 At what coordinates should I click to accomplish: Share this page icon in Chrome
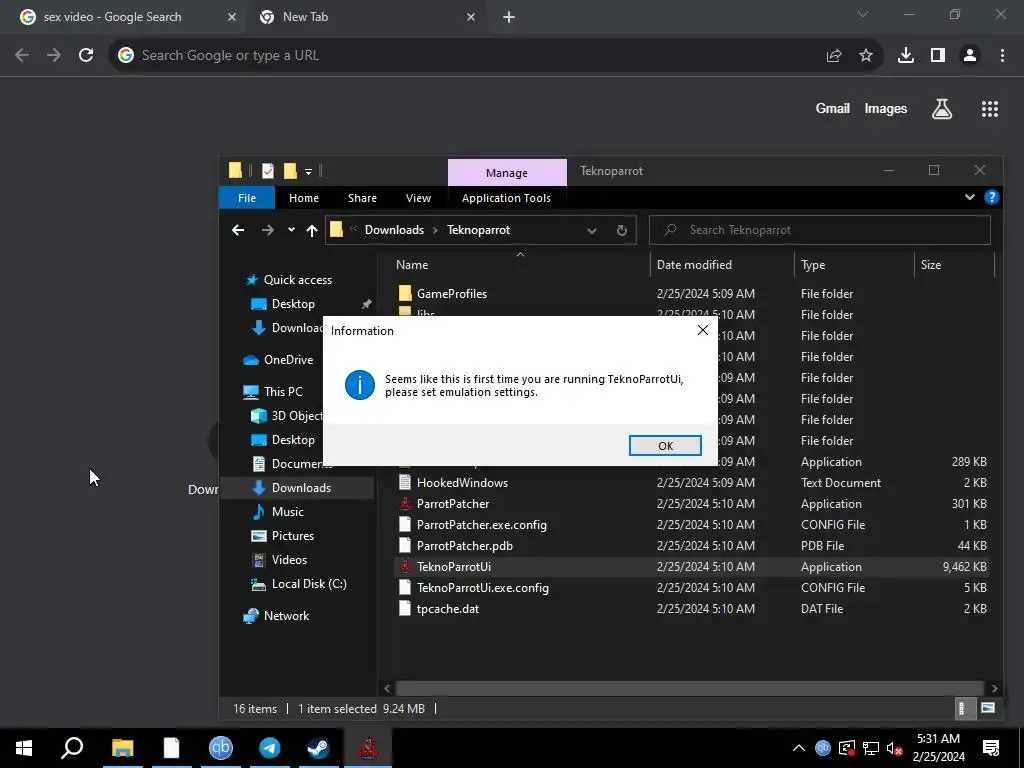click(x=834, y=56)
